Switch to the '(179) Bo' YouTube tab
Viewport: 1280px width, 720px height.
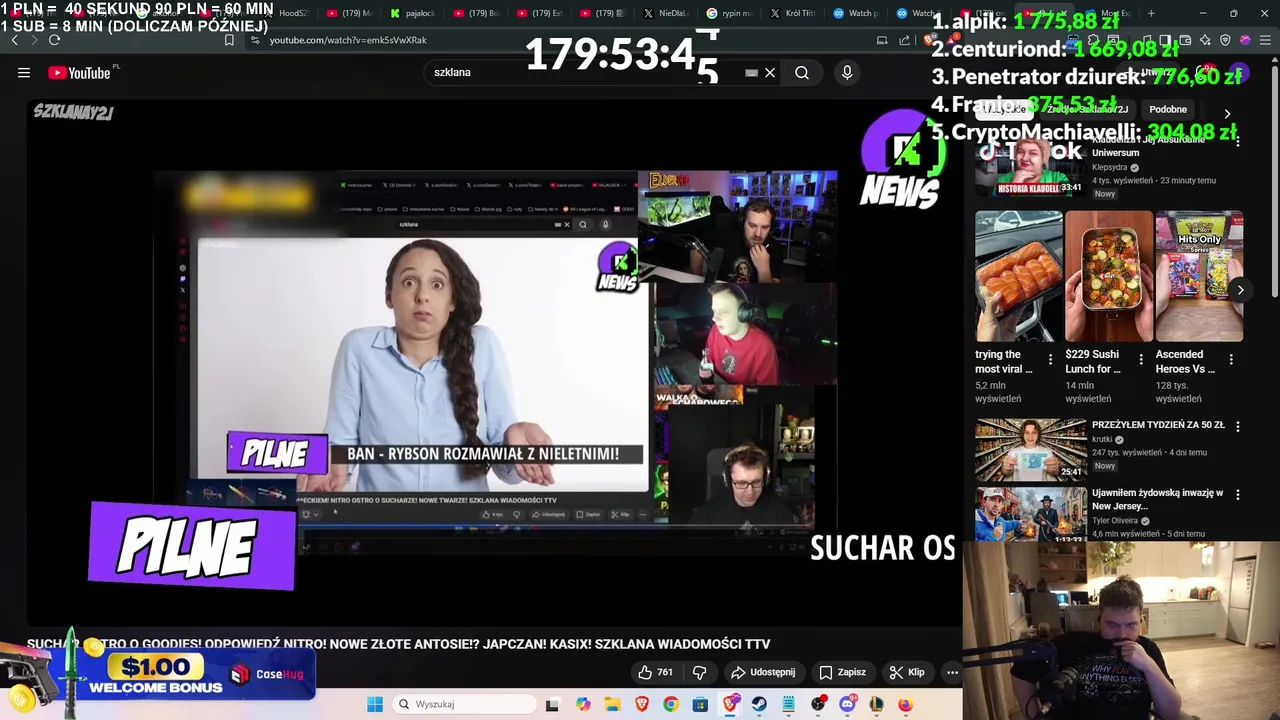477,13
